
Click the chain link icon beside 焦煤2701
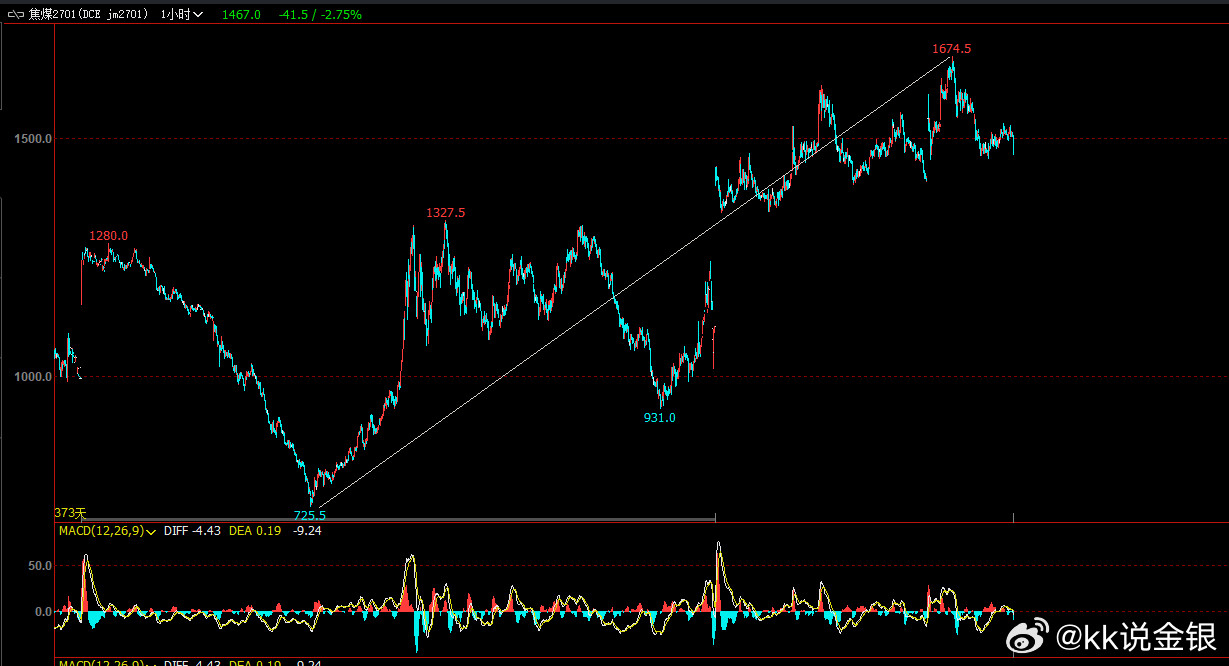point(15,15)
